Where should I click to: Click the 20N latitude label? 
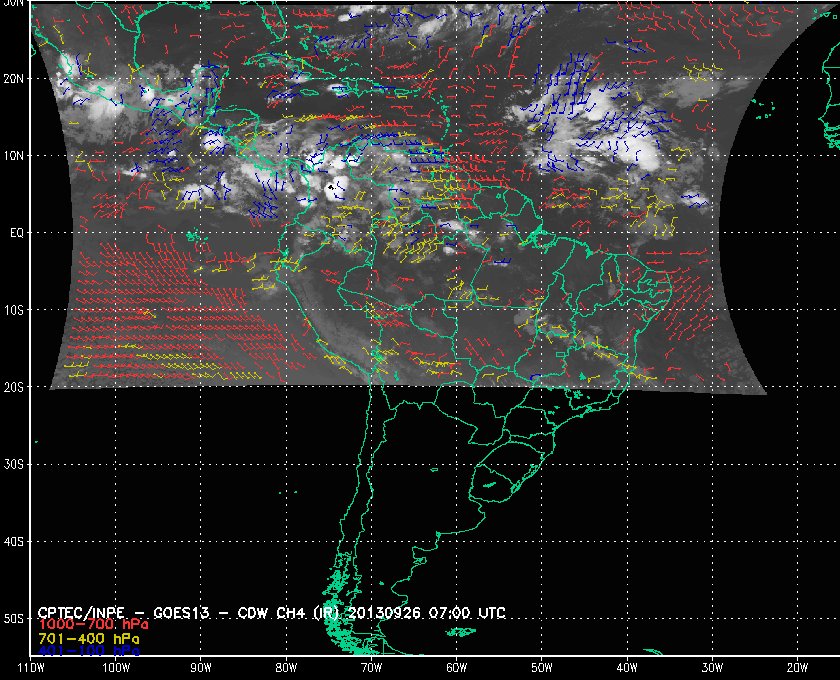[x=13, y=79]
